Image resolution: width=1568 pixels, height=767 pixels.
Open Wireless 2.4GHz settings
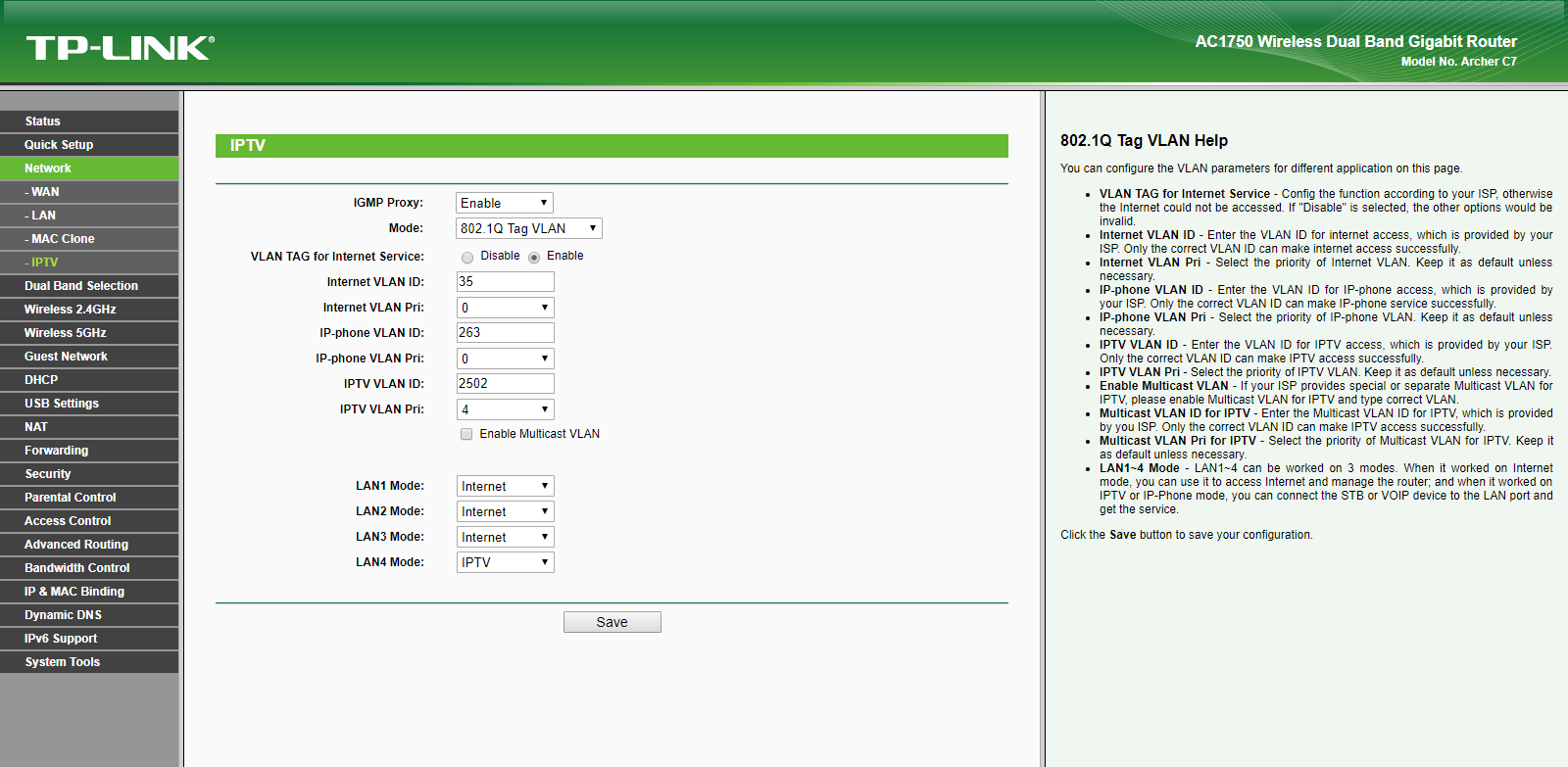click(x=89, y=310)
